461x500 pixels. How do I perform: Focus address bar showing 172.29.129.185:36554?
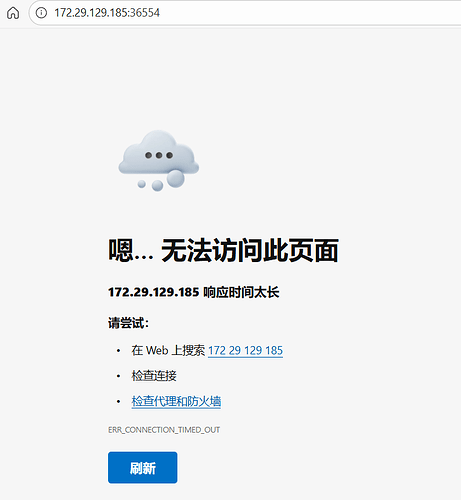coord(245,13)
